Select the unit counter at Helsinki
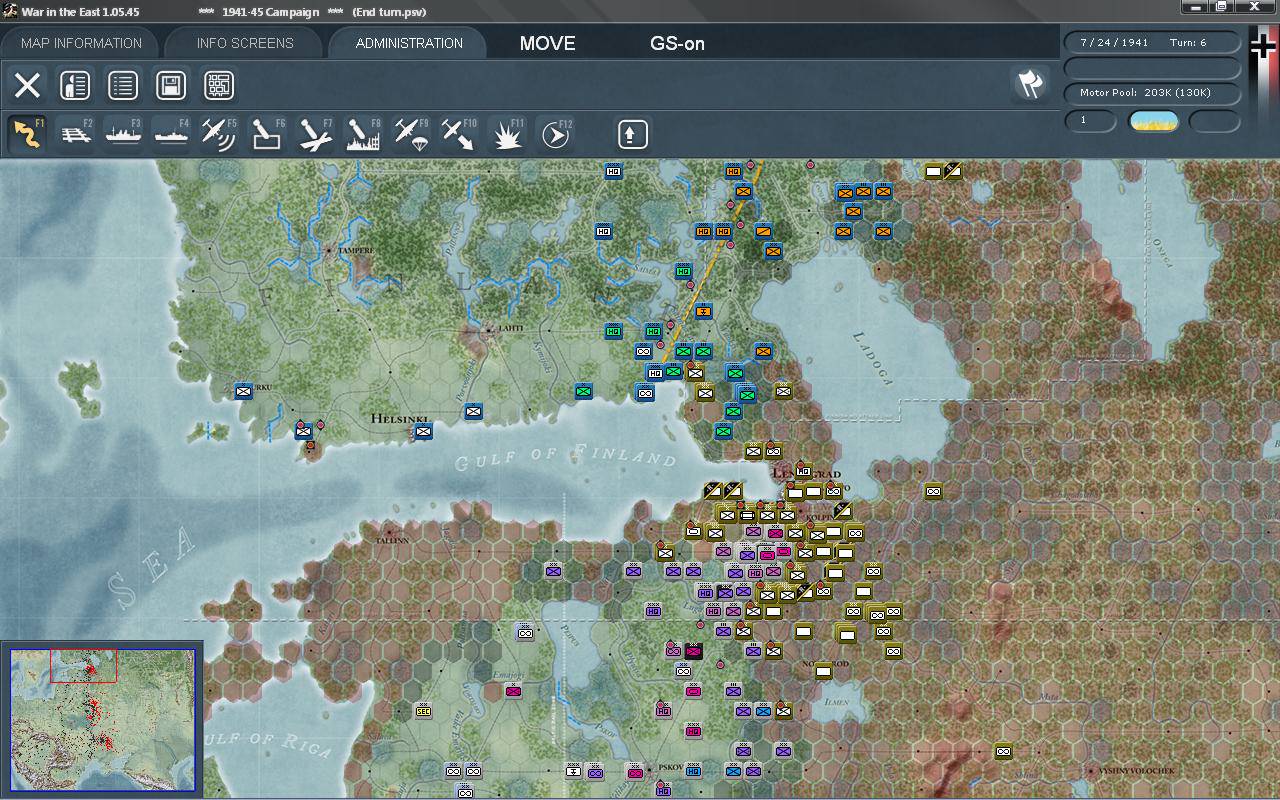The width and height of the screenshot is (1280, 800). point(423,431)
